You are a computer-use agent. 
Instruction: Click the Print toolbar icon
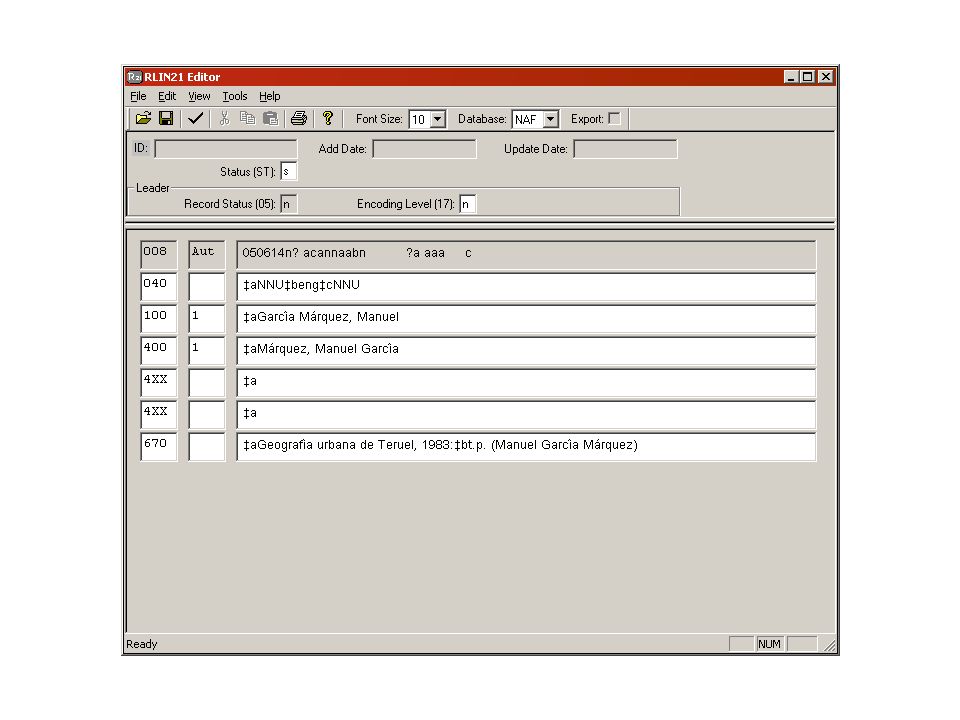(299, 118)
